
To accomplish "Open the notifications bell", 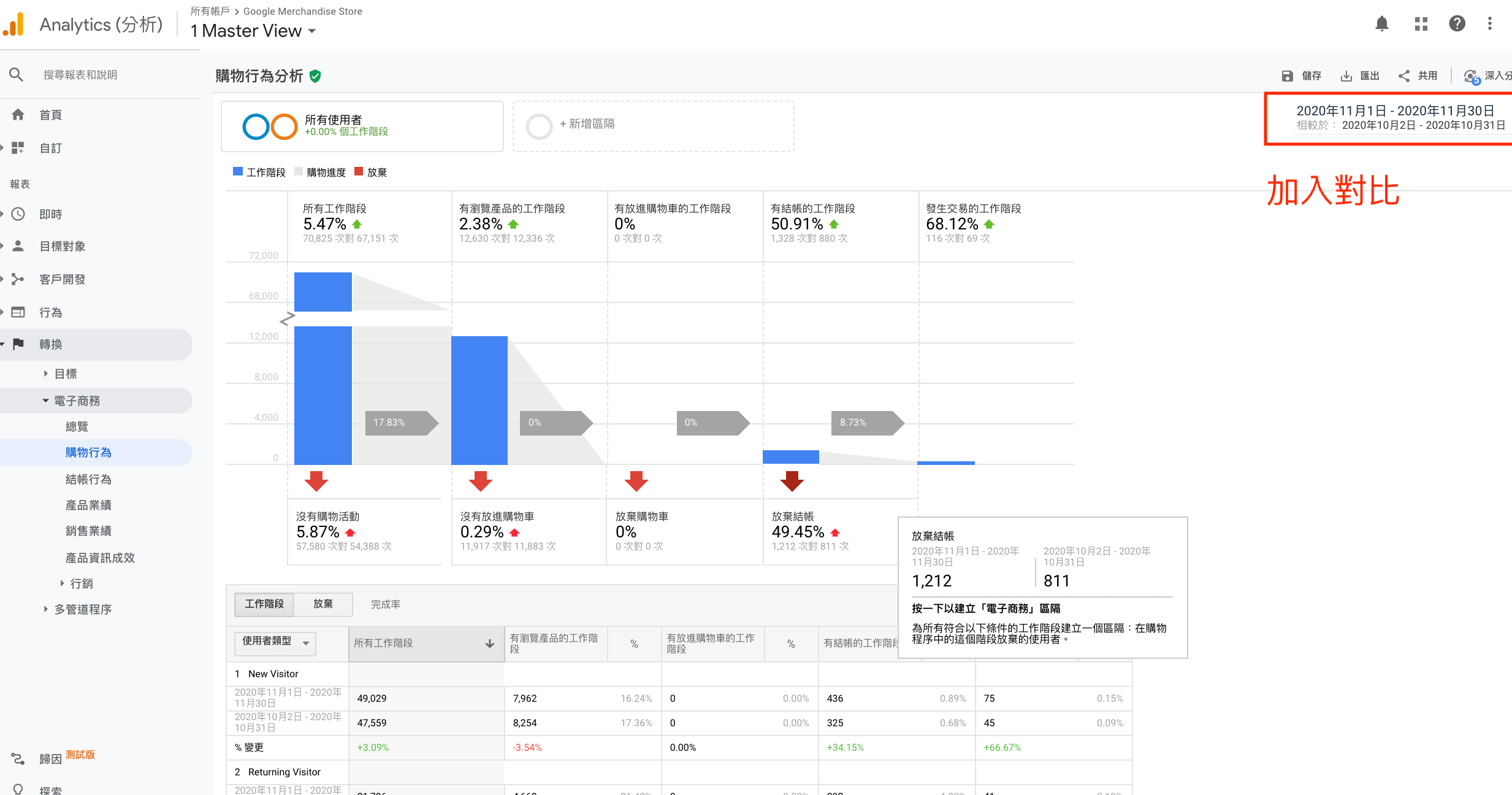I will click(1381, 24).
